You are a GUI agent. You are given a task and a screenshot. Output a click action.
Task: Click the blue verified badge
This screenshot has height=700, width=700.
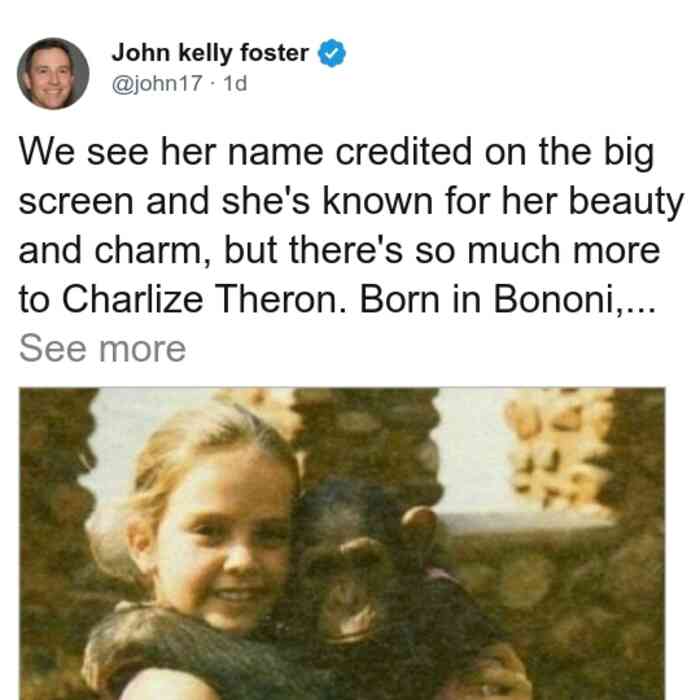click(x=332, y=53)
